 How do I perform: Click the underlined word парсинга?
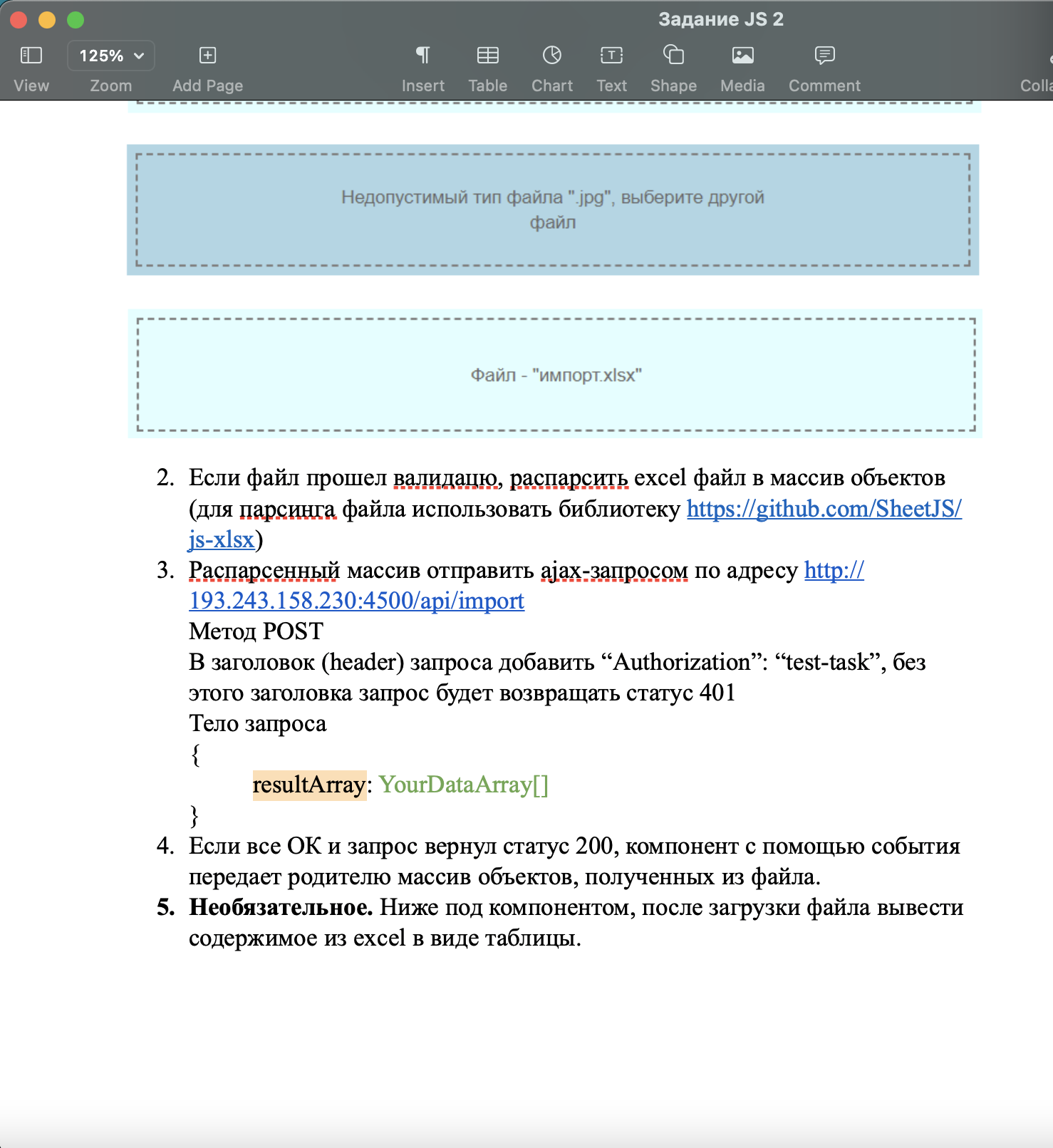pyautogui.click(x=288, y=509)
